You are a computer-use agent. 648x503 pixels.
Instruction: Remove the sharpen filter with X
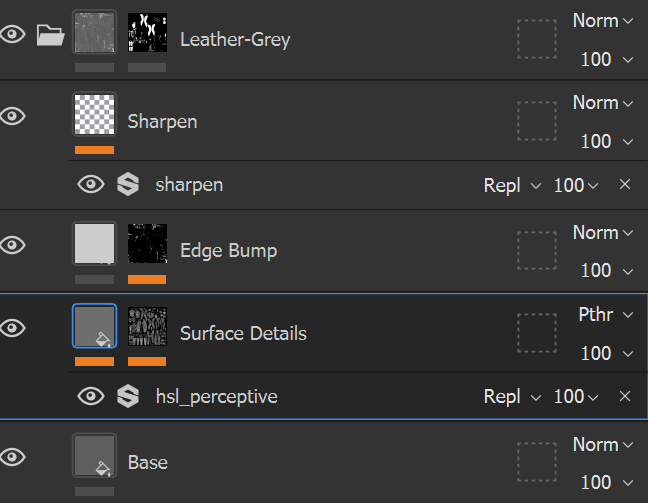(625, 185)
